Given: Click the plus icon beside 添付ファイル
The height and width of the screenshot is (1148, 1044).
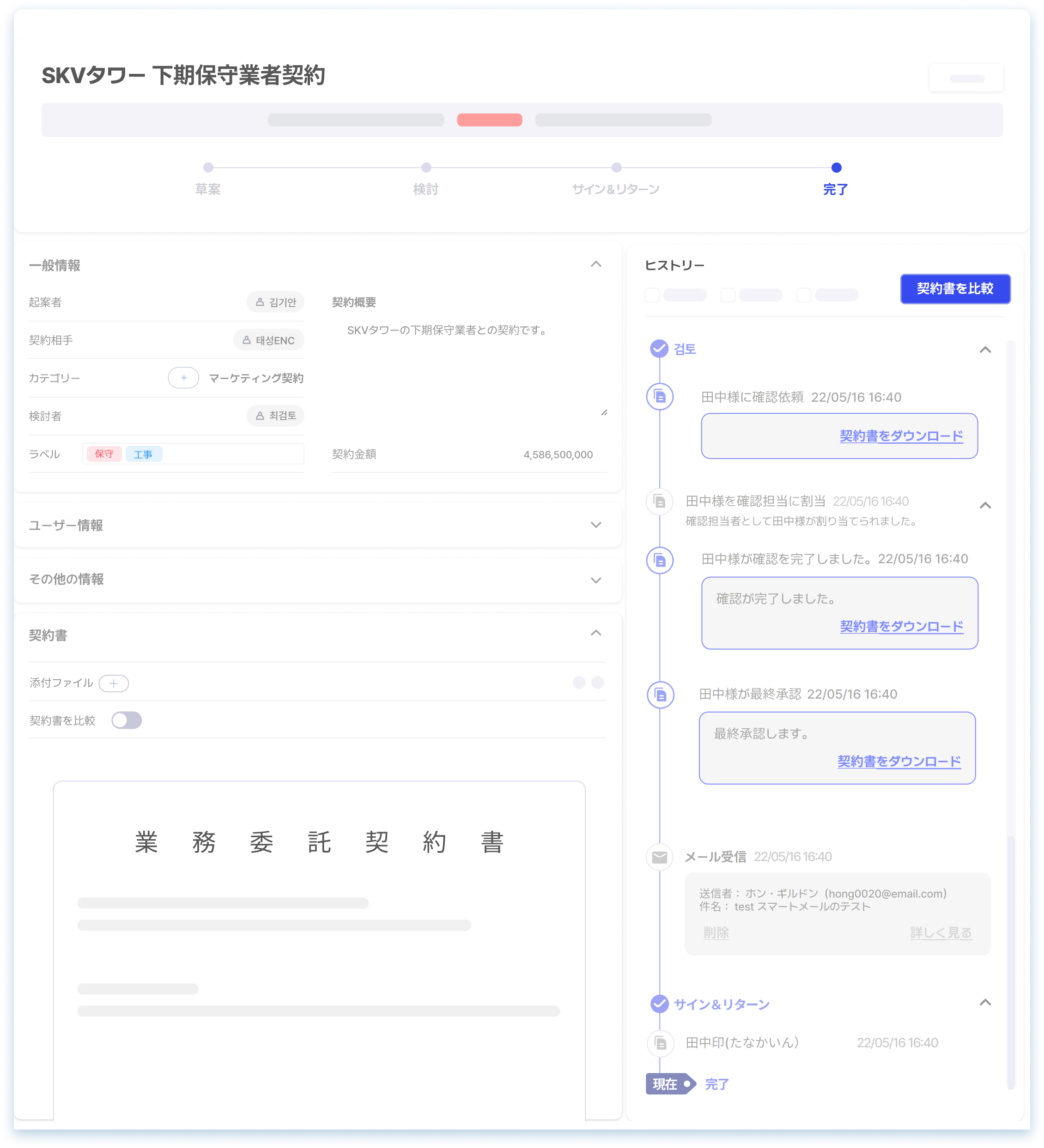Looking at the screenshot, I should (x=114, y=683).
